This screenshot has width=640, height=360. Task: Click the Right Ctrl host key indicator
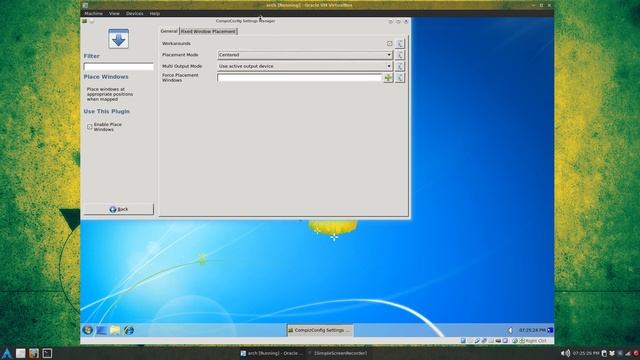click(536, 340)
